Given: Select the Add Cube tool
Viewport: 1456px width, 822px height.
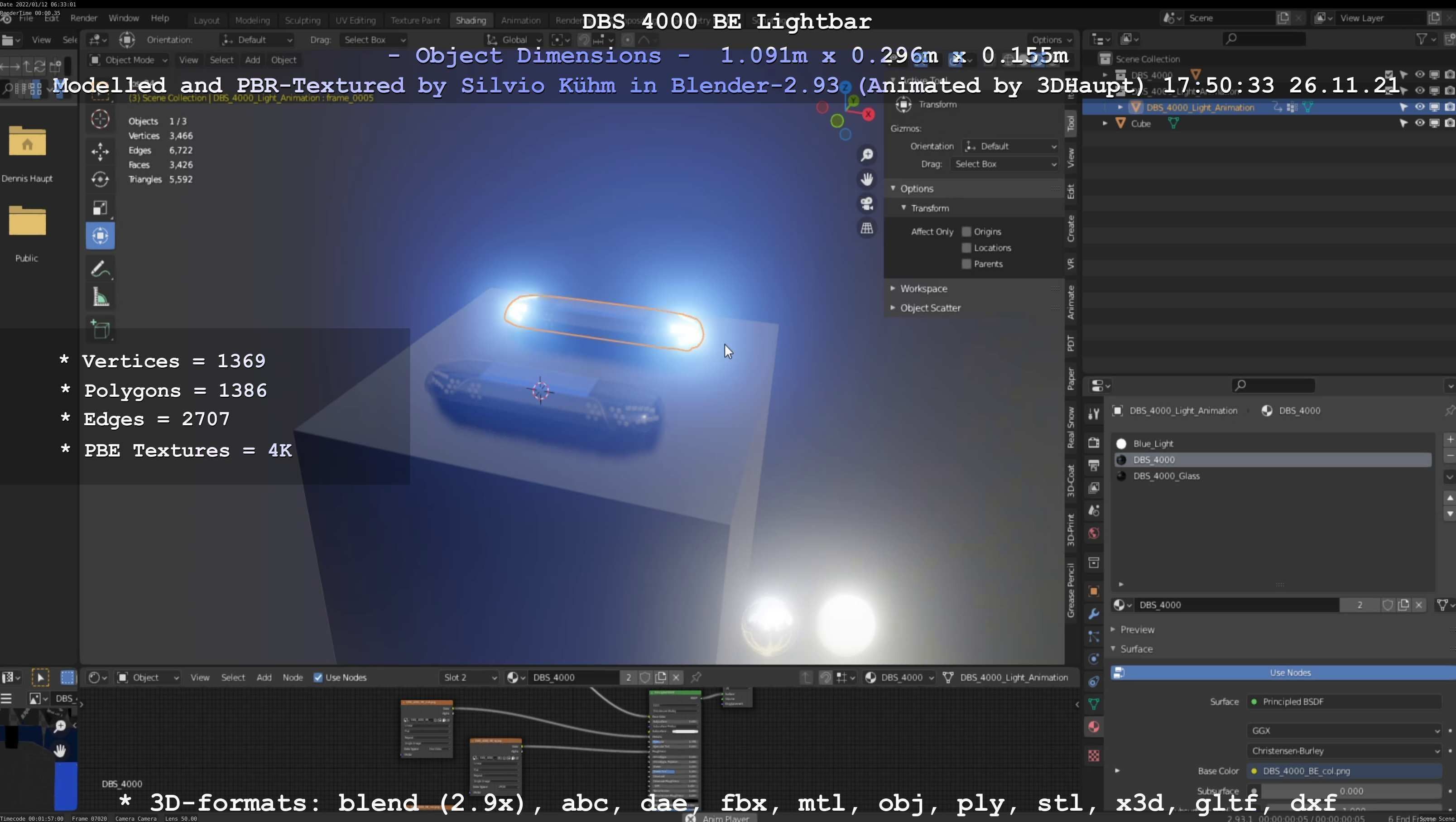Looking at the screenshot, I should pos(100,330).
